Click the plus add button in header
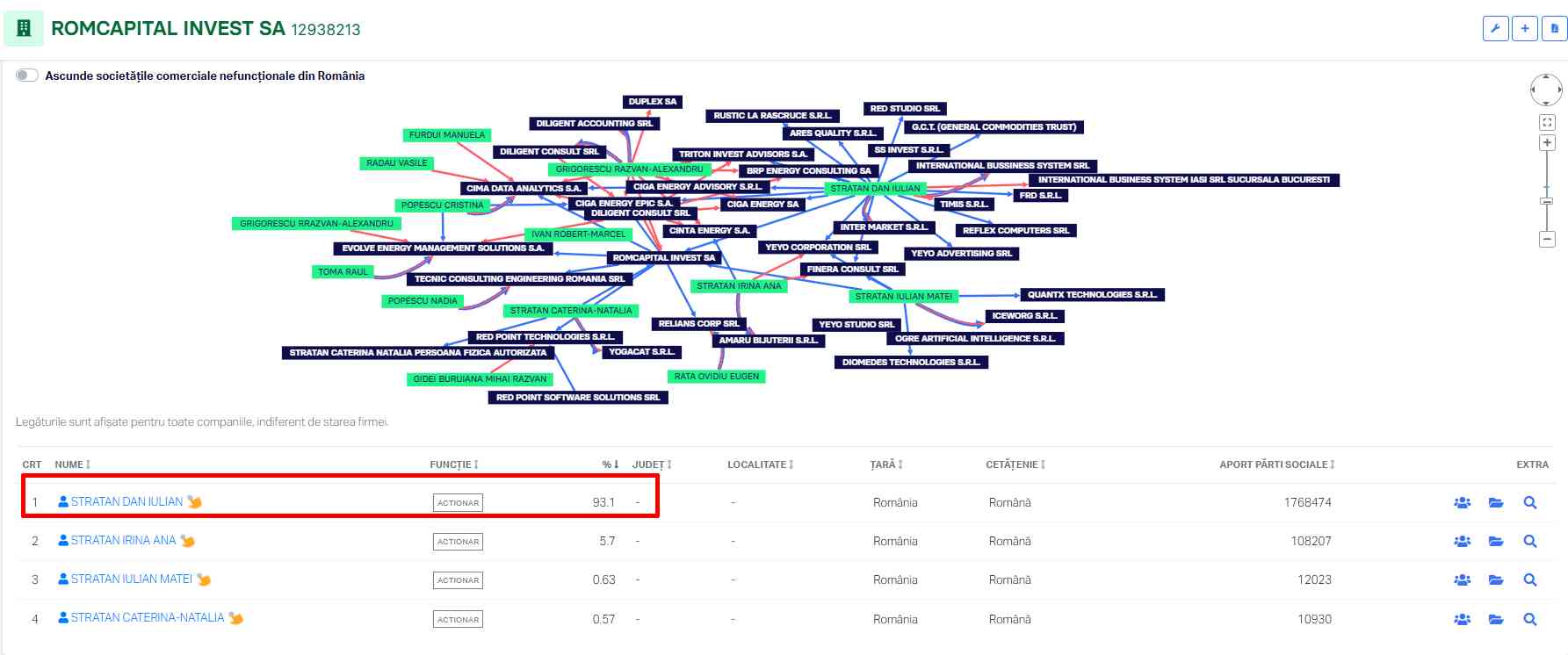The height and width of the screenshot is (655, 1568). [1525, 28]
